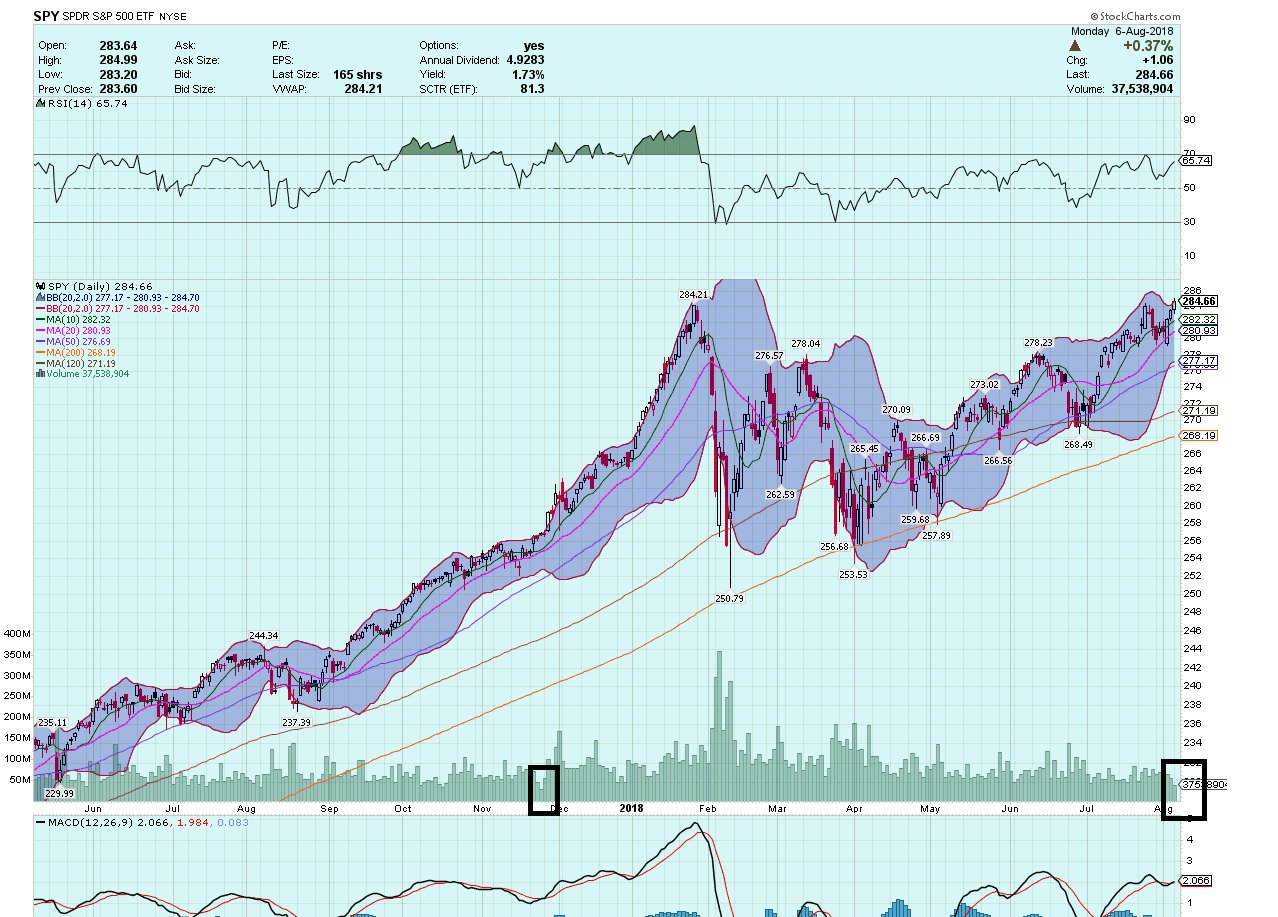Image resolution: width=1278 pixels, height=917 pixels.
Task: Click the 256.68 price label
Action: tap(833, 547)
